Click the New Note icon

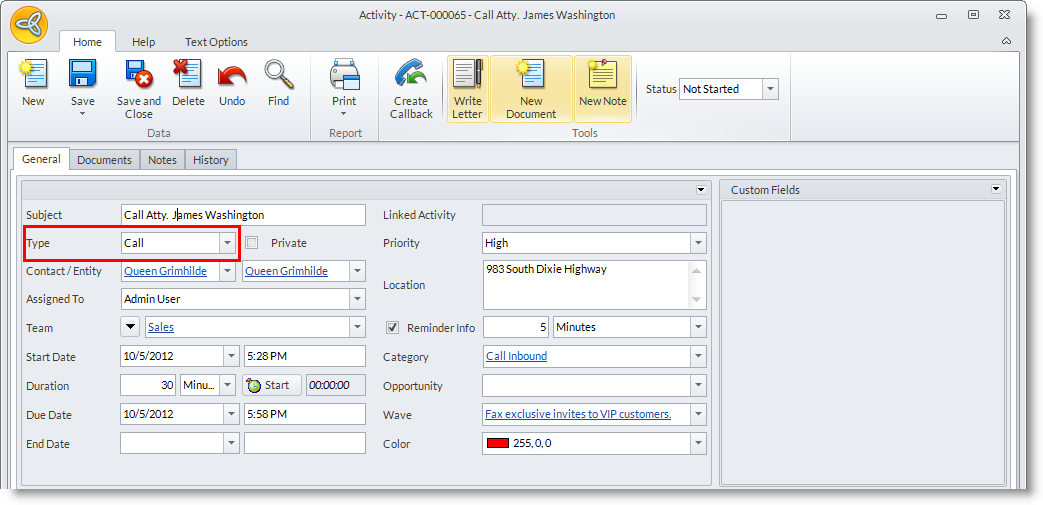[x=603, y=76]
